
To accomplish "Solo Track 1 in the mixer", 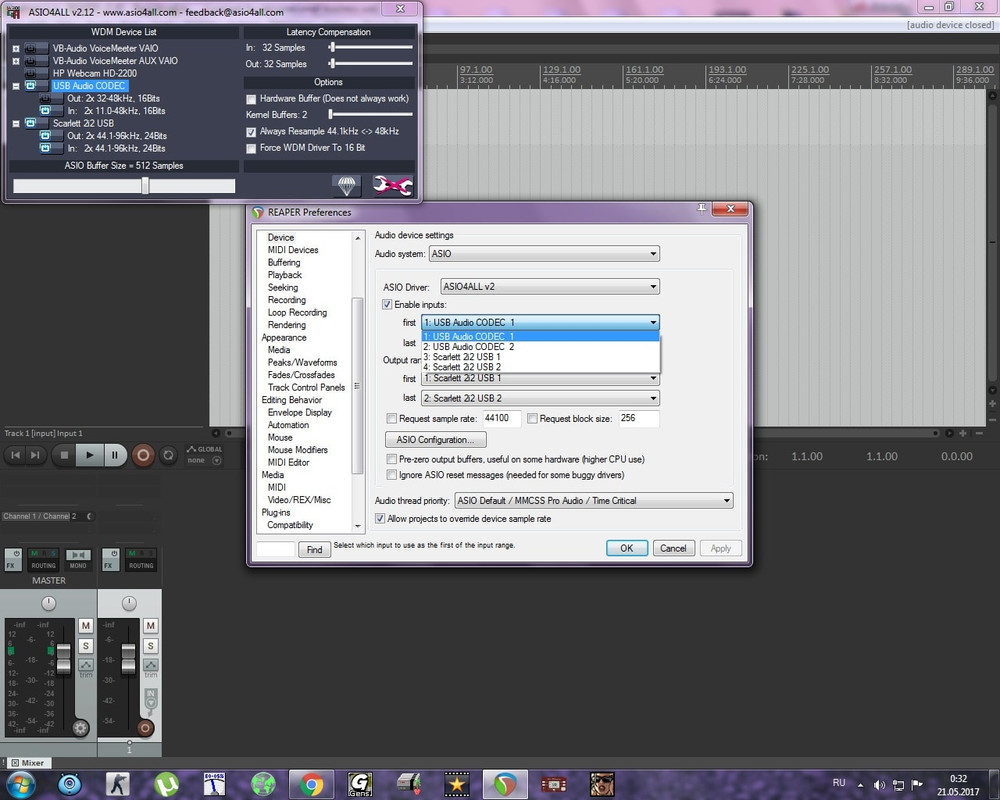I will (151, 646).
